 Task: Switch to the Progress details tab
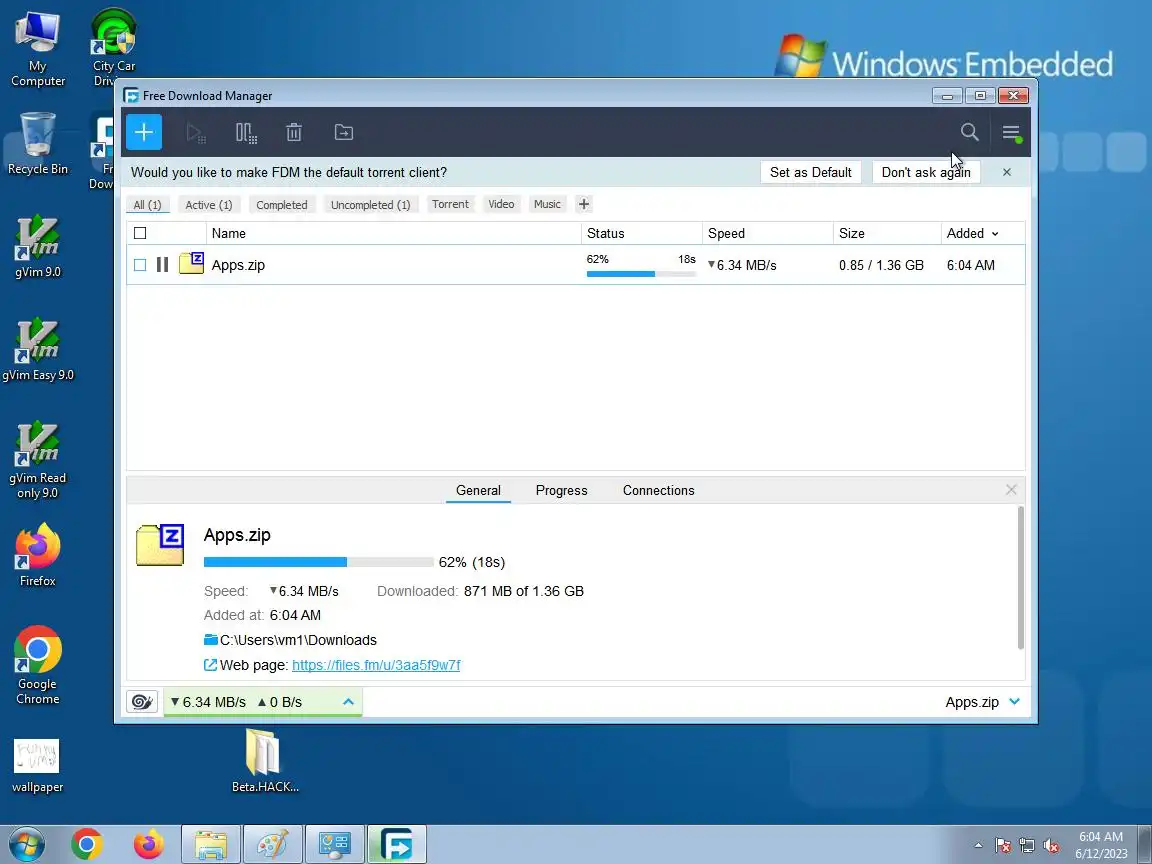coord(561,490)
